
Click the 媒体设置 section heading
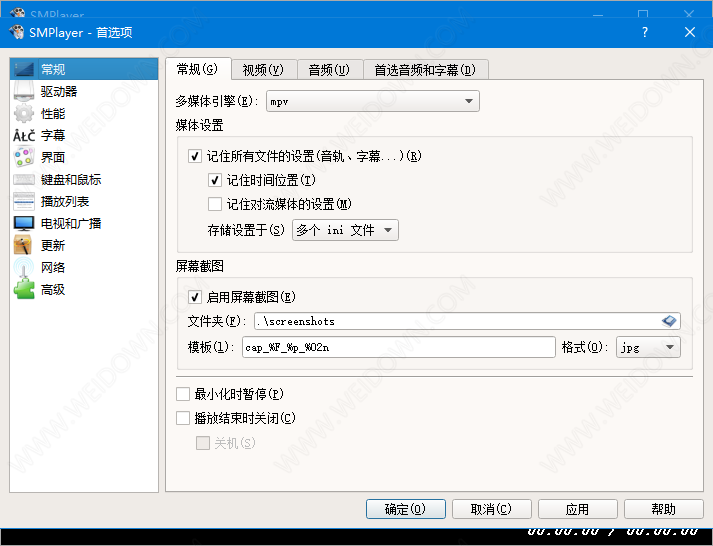point(200,125)
